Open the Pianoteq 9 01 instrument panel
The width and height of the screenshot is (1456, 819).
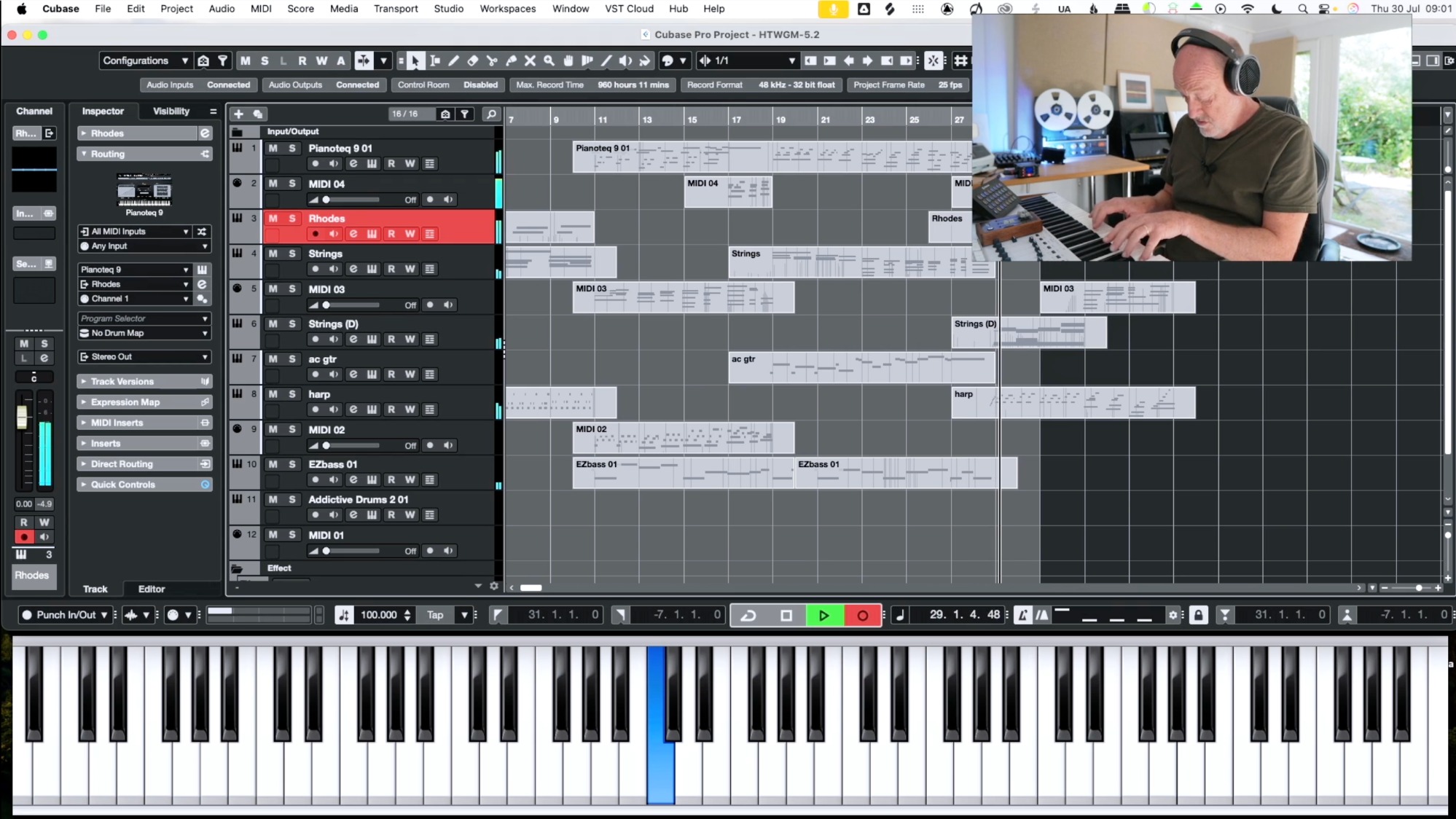[x=372, y=164]
